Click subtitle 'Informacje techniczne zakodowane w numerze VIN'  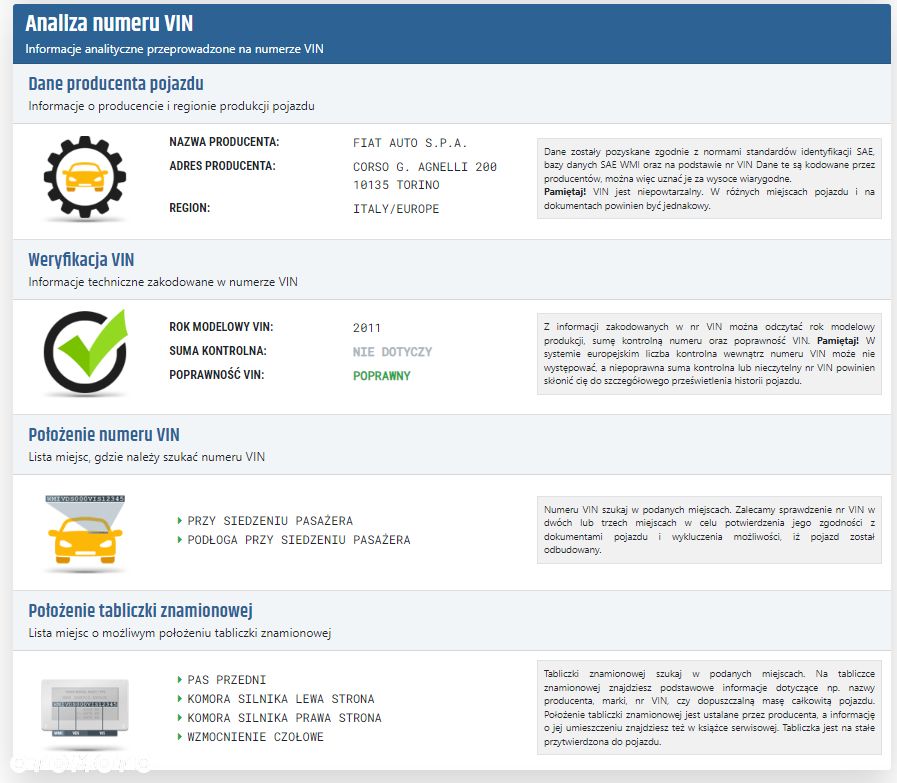163,282
